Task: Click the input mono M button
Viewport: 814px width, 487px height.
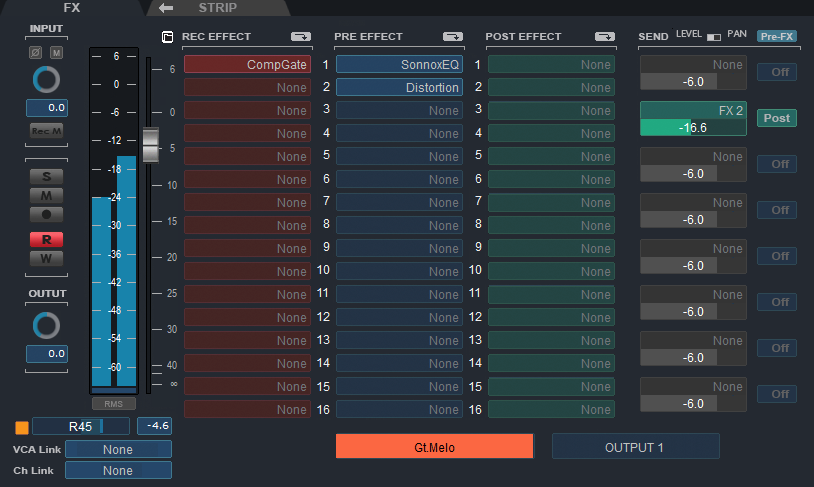Action: pos(56,52)
